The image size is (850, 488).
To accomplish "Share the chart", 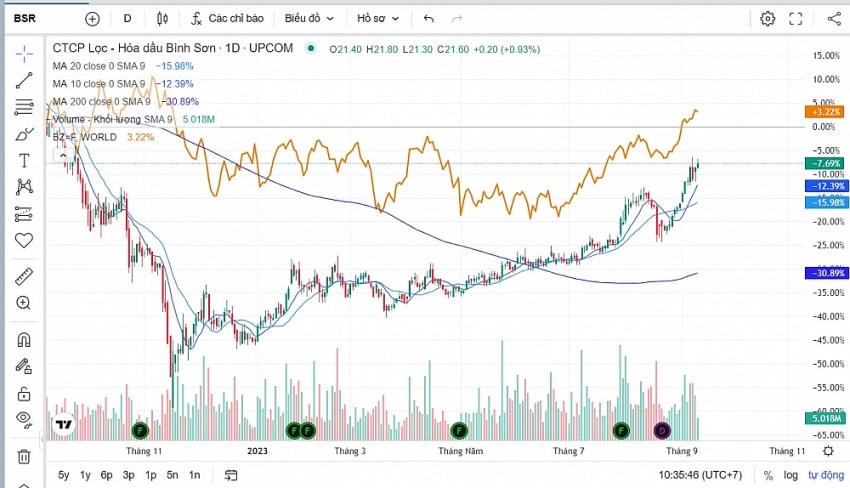I will pos(834,19).
